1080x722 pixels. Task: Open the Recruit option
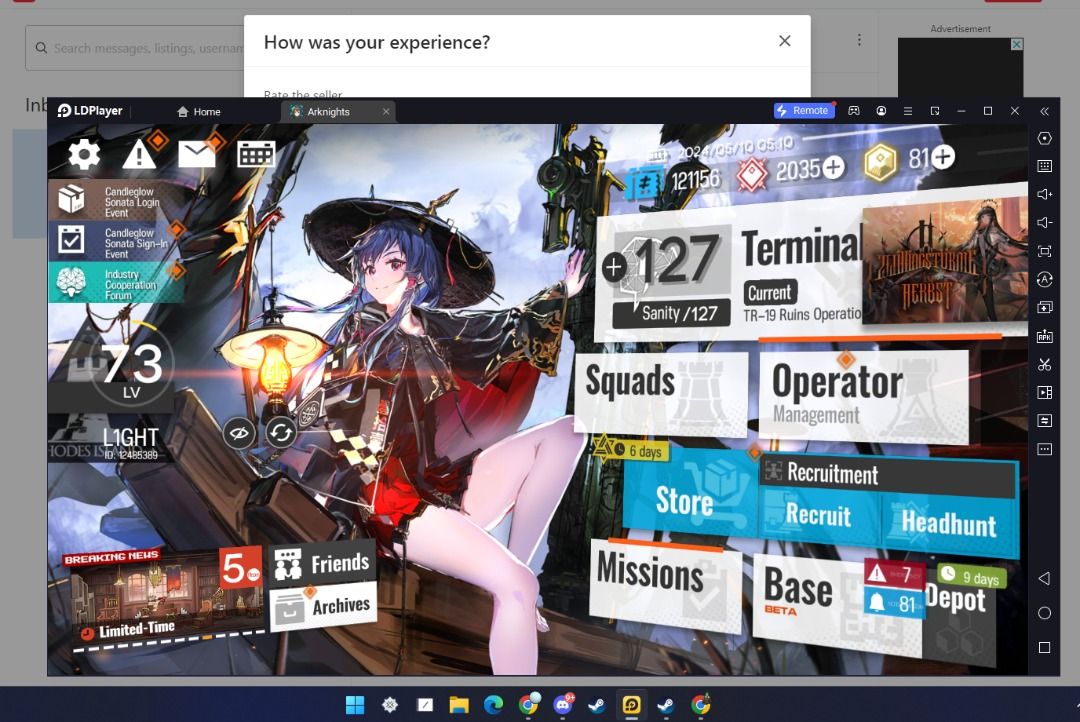819,515
